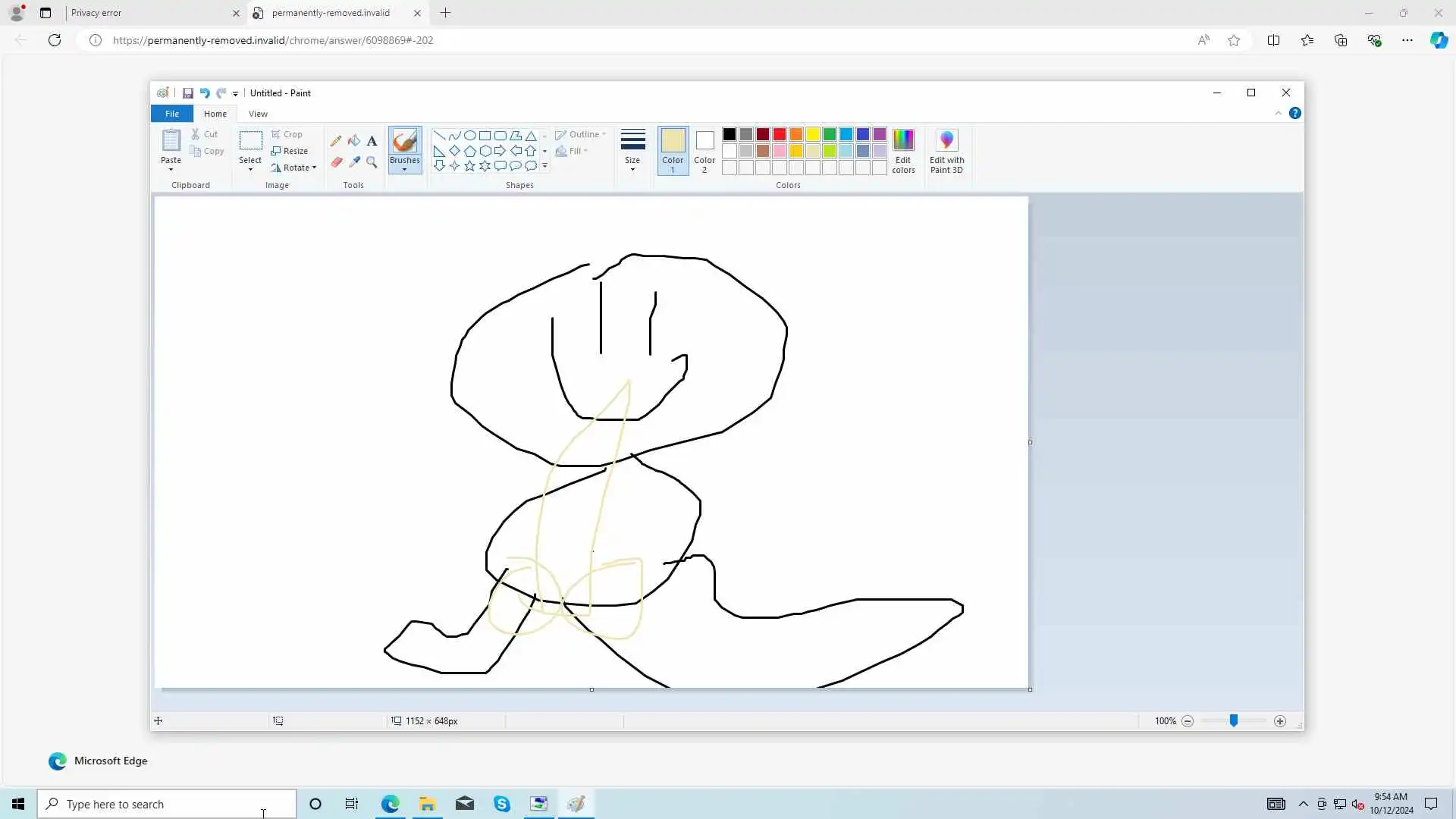The width and height of the screenshot is (1456, 819).
Task: Select the Pencil tool
Action: (336, 141)
